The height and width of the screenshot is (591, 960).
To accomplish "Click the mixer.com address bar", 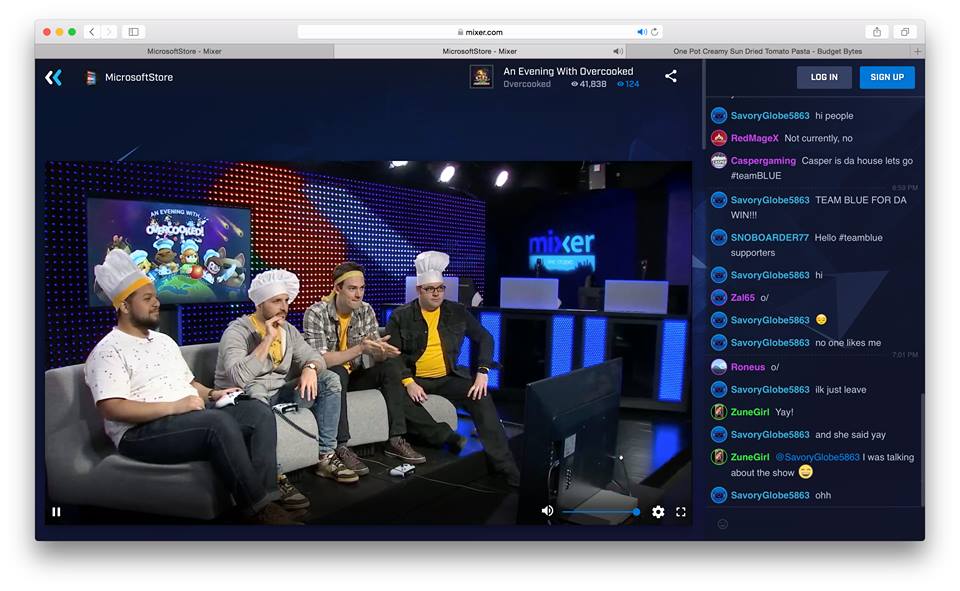I will [480, 32].
